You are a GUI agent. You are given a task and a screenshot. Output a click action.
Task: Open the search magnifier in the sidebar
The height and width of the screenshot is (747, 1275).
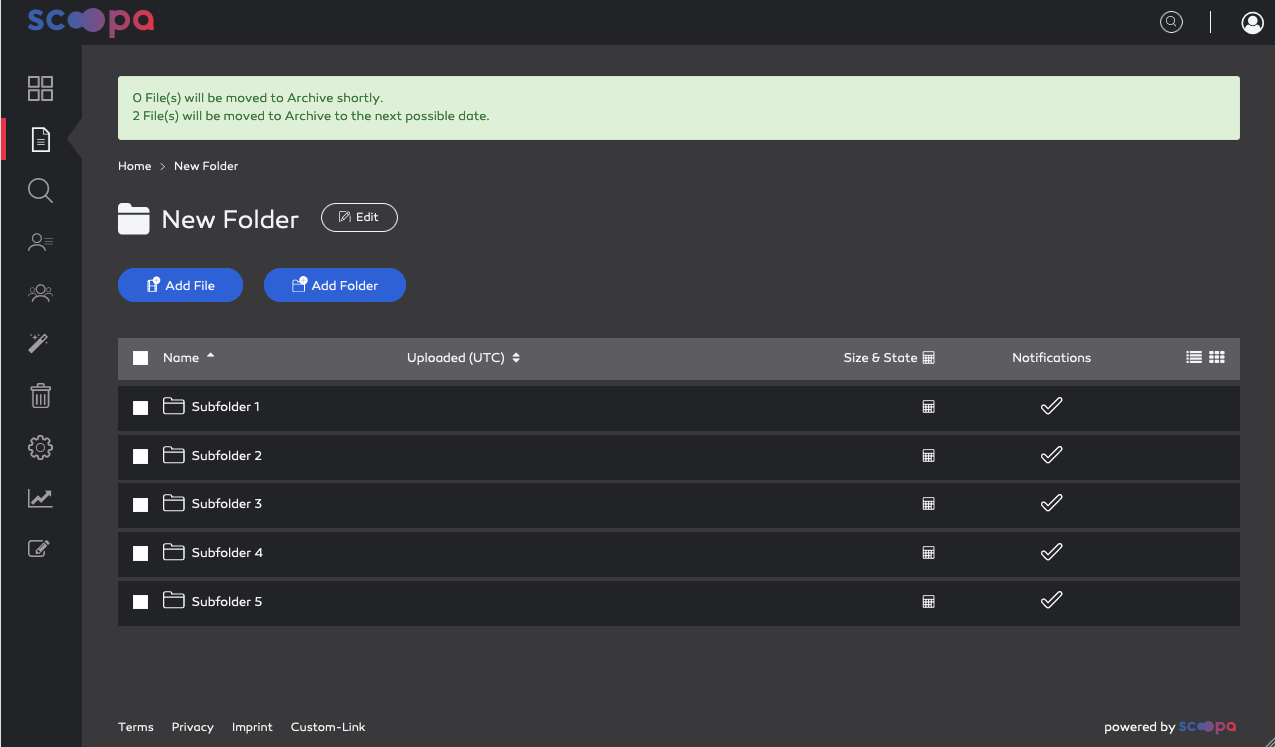(x=40, y=190)
